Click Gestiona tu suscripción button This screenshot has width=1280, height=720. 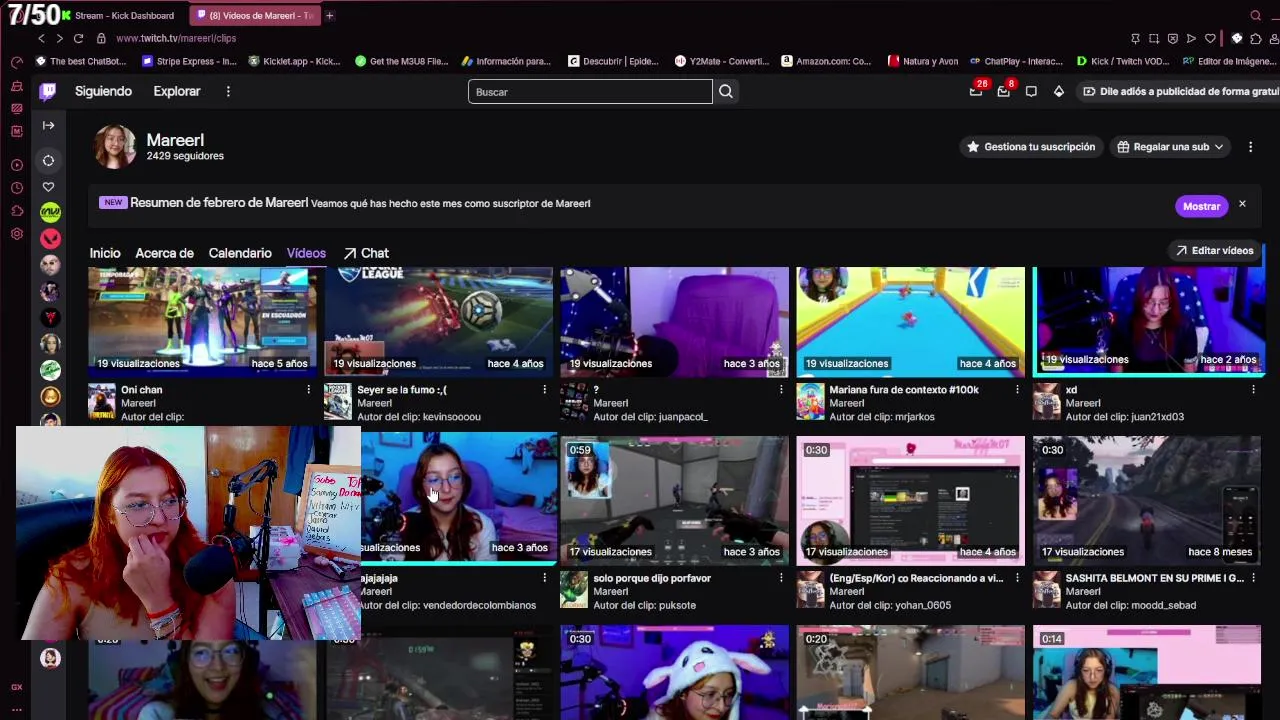[1031, 147]
